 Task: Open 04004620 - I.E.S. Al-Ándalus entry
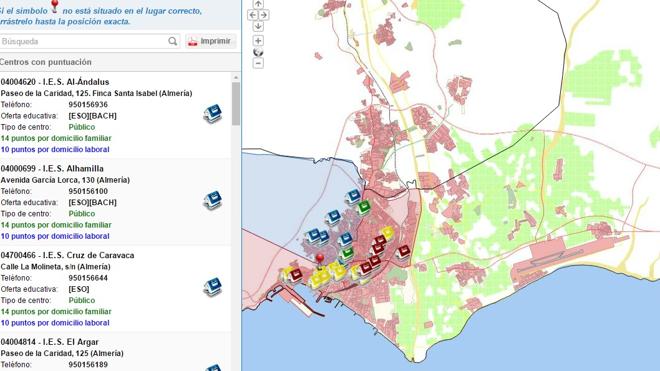tap(55, 82)
